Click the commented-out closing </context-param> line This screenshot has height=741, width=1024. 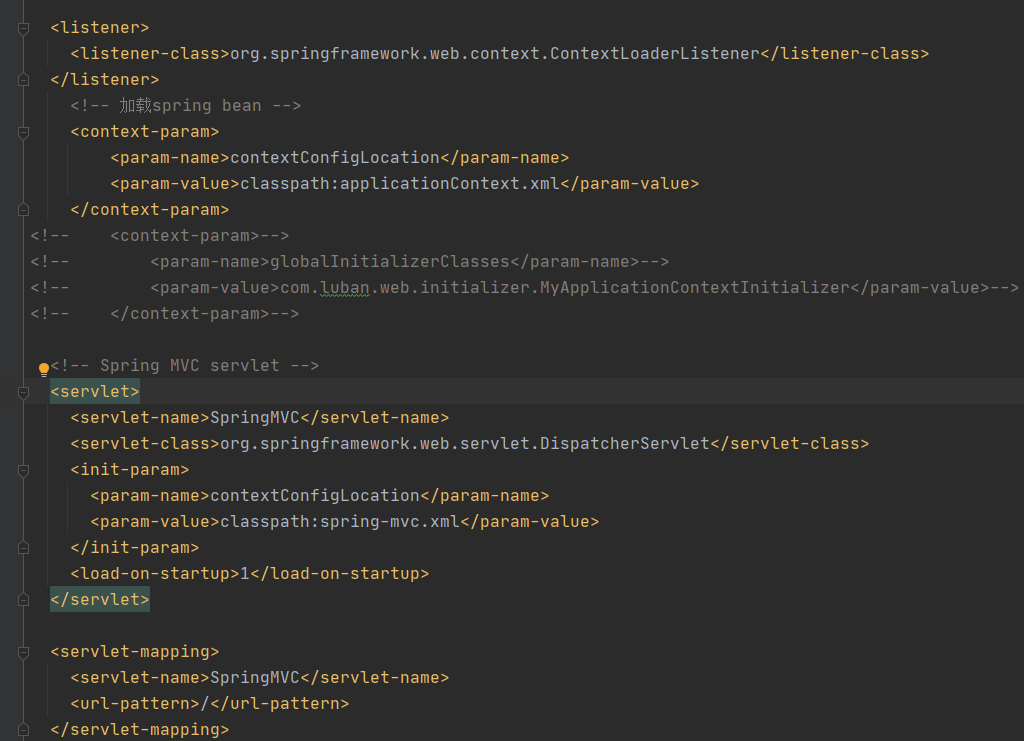(165, 313)
